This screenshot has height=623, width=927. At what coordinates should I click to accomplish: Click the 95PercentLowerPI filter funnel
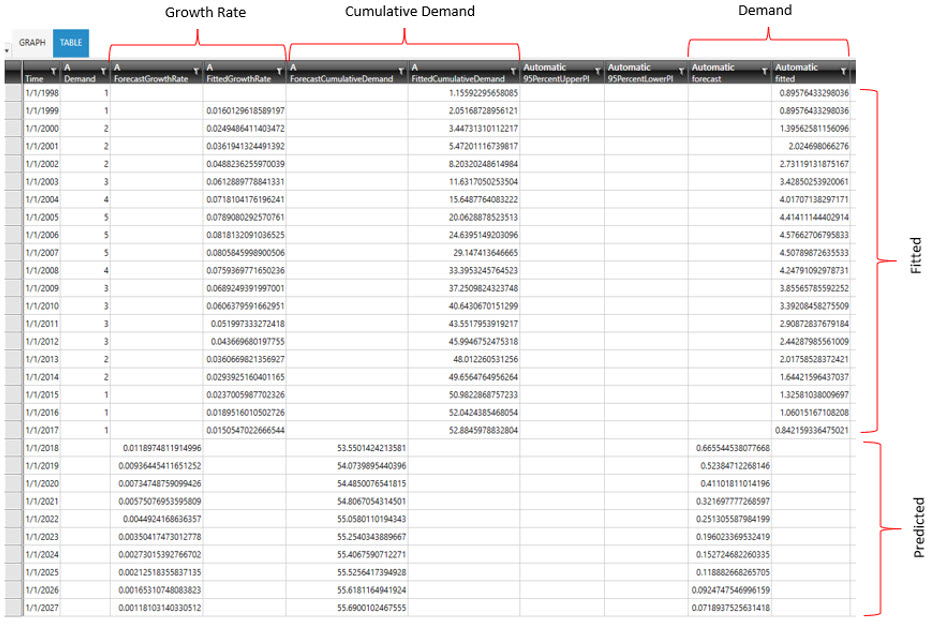(x=681, y=71)
